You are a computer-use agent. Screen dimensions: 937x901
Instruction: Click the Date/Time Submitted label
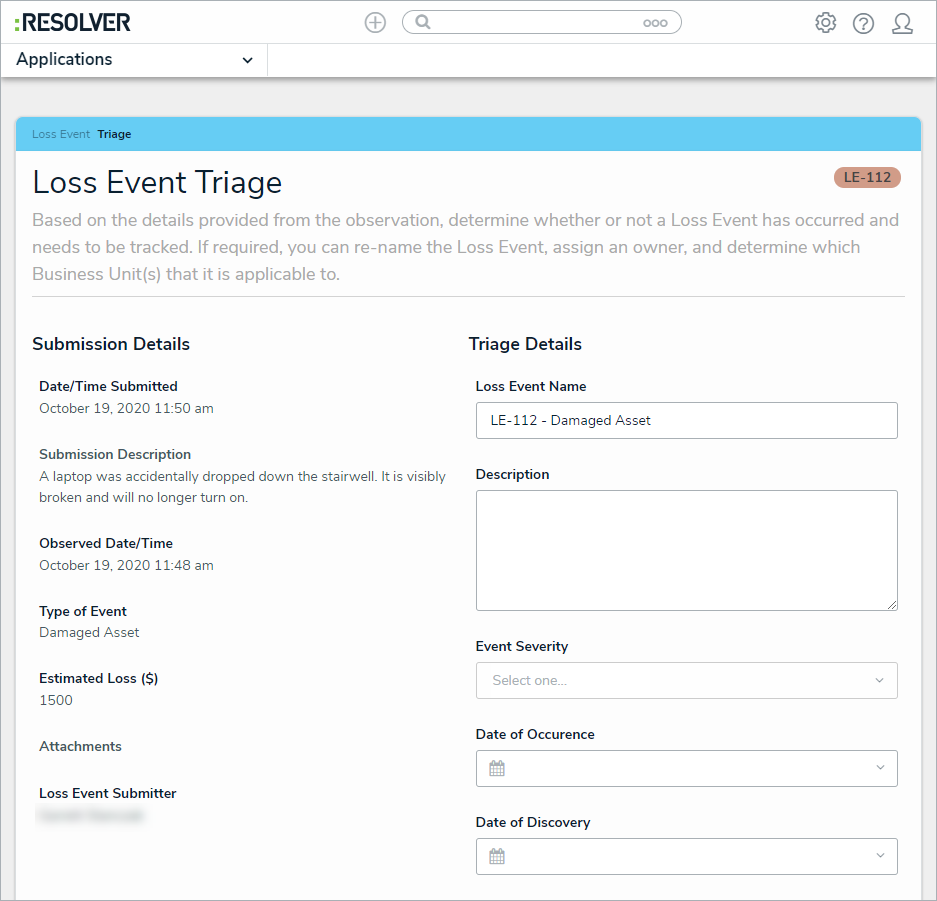(x=108, y=387)
